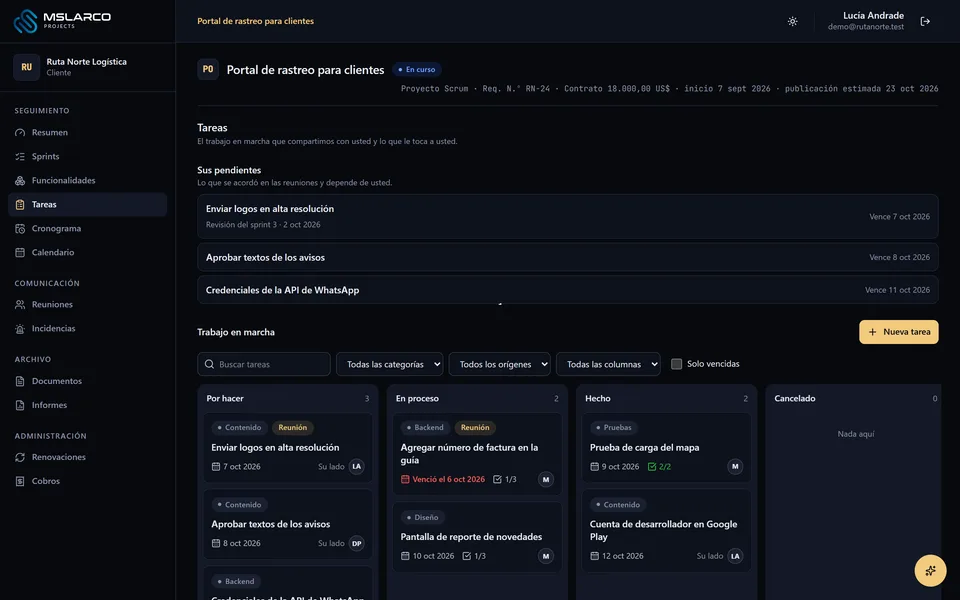Click the MSLARCO Projects logo
Image resolution: width=960 pixels, height=600 pixels.
coord(62,21)
